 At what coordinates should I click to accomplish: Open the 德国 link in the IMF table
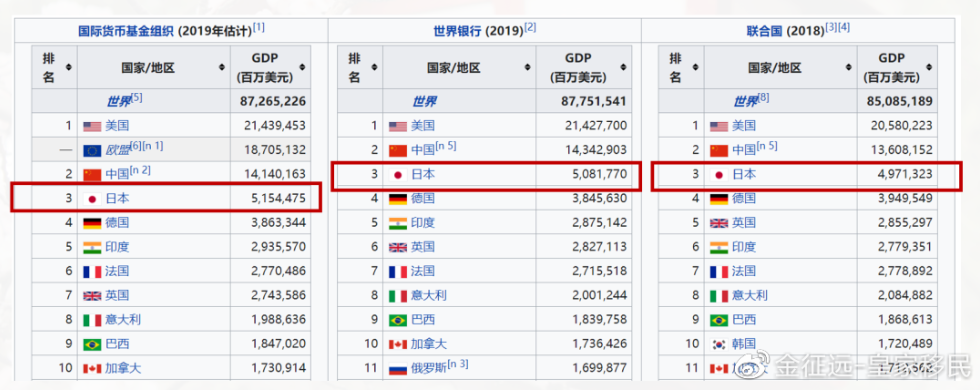point(117,223)
